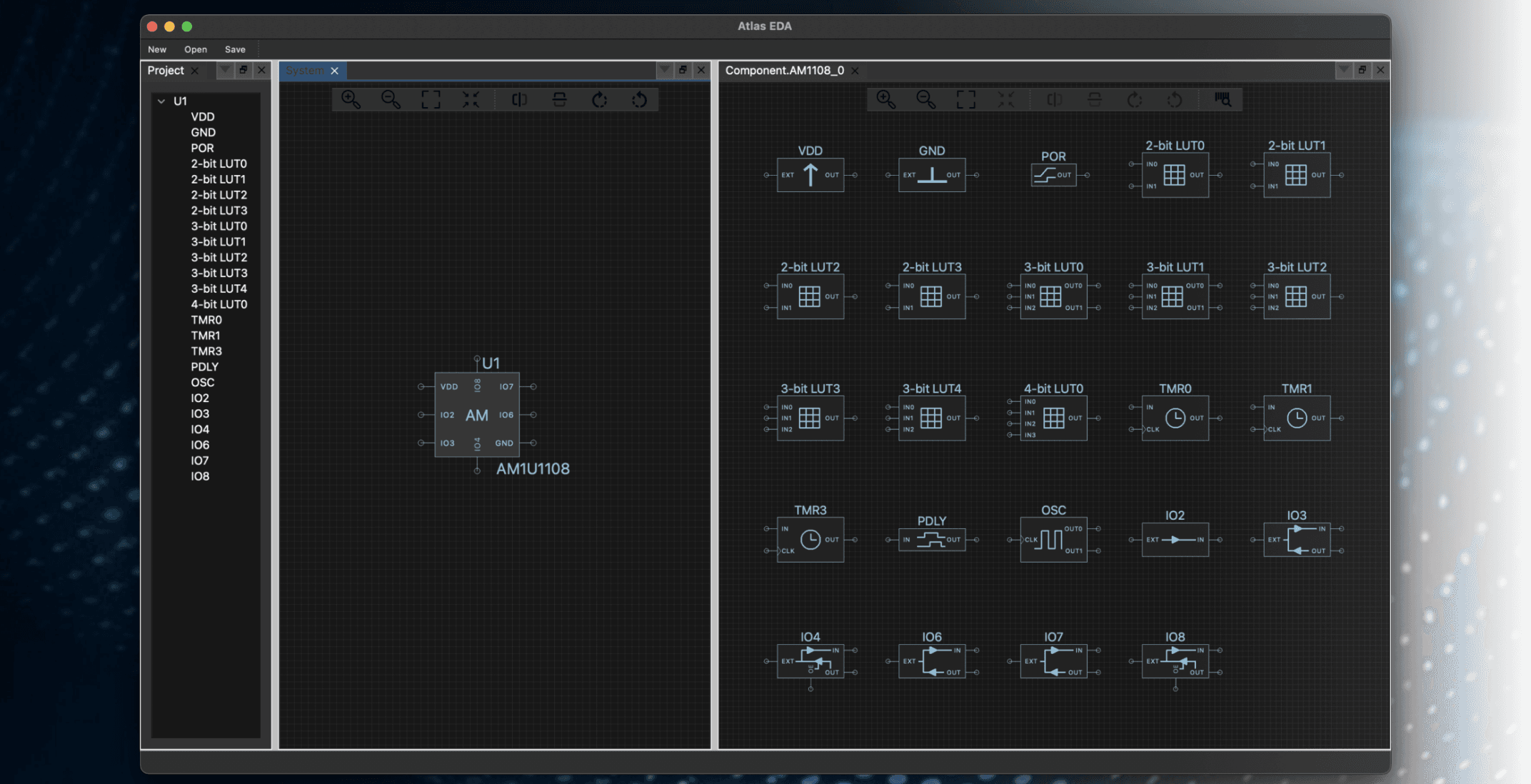Activate Zoom to Selection in System toolbar
This screenshot has width=1531, height=784.
click(x=470, y=100)
